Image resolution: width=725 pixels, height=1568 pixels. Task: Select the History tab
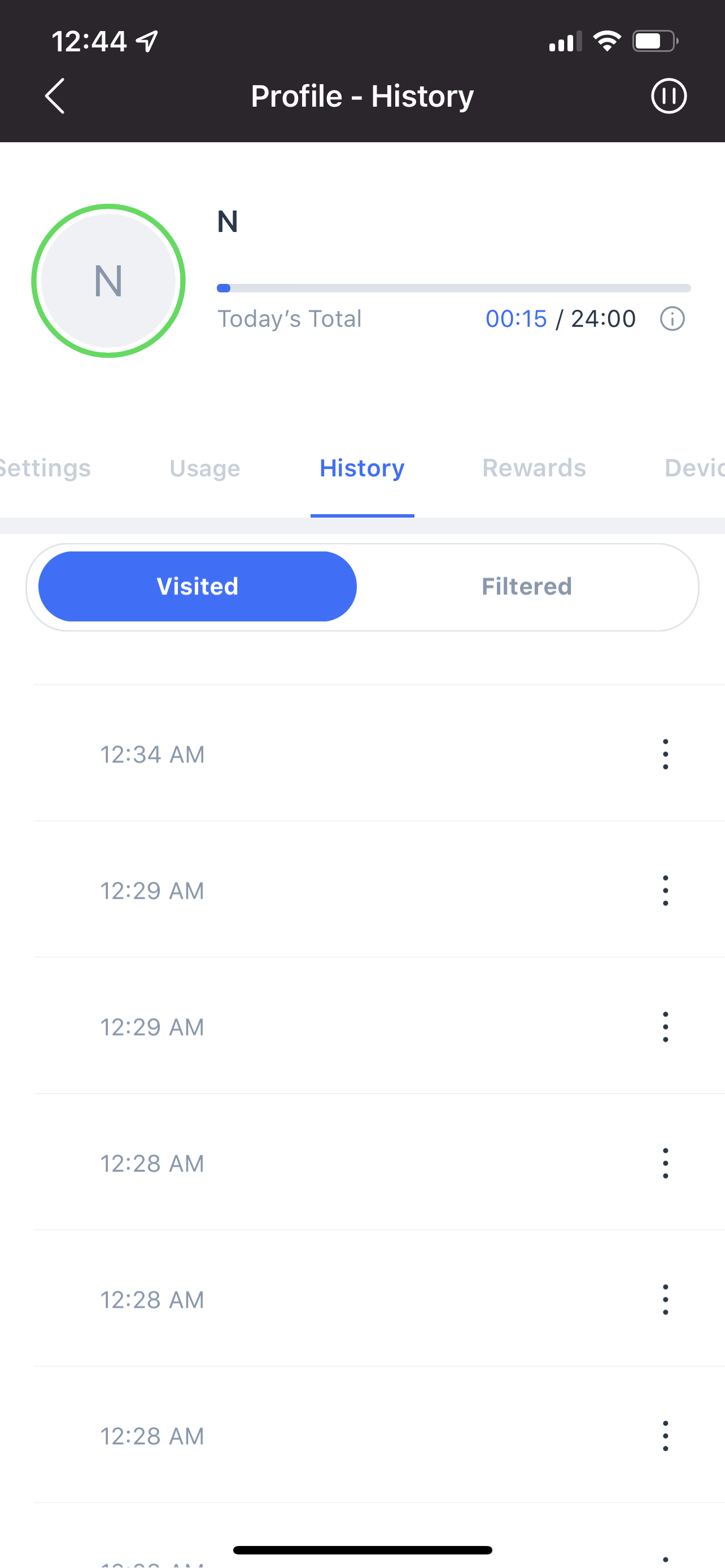click(362, 468)
